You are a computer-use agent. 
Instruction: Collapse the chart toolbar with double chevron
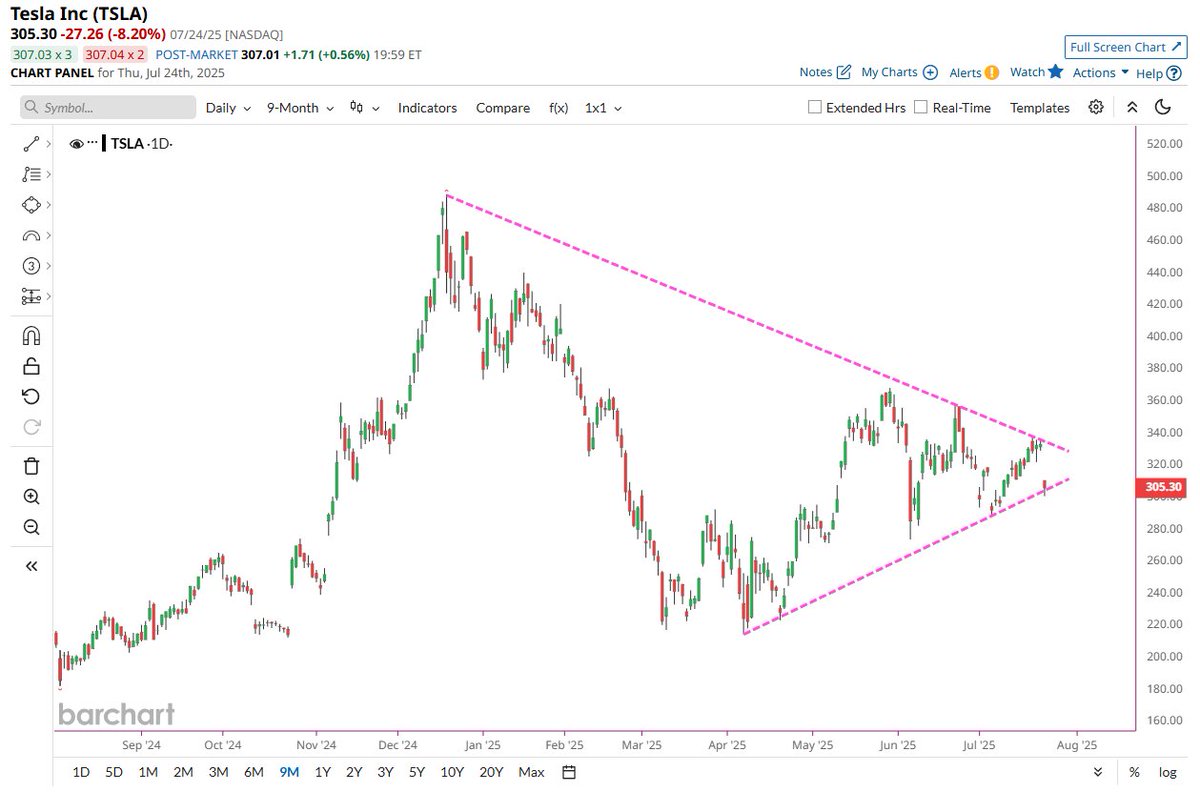[x=1131, y=107]
